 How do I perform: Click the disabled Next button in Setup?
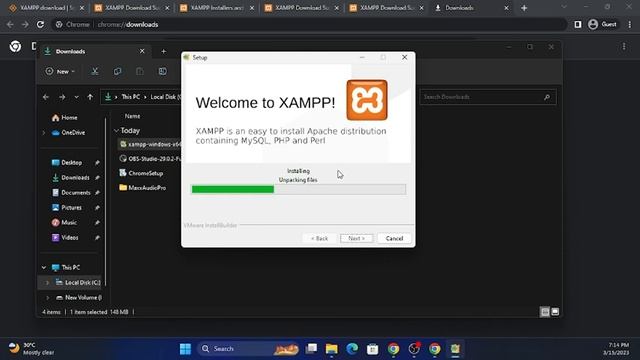click(x=356, y=238)
